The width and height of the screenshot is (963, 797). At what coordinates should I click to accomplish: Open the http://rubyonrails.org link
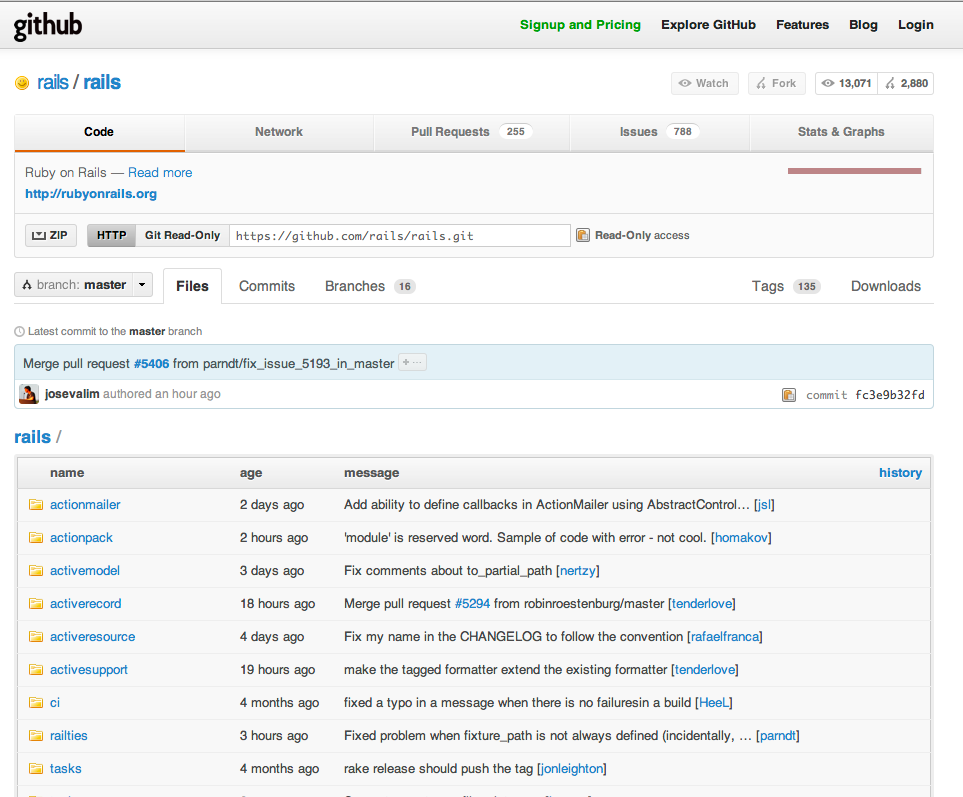pos(91,194)
